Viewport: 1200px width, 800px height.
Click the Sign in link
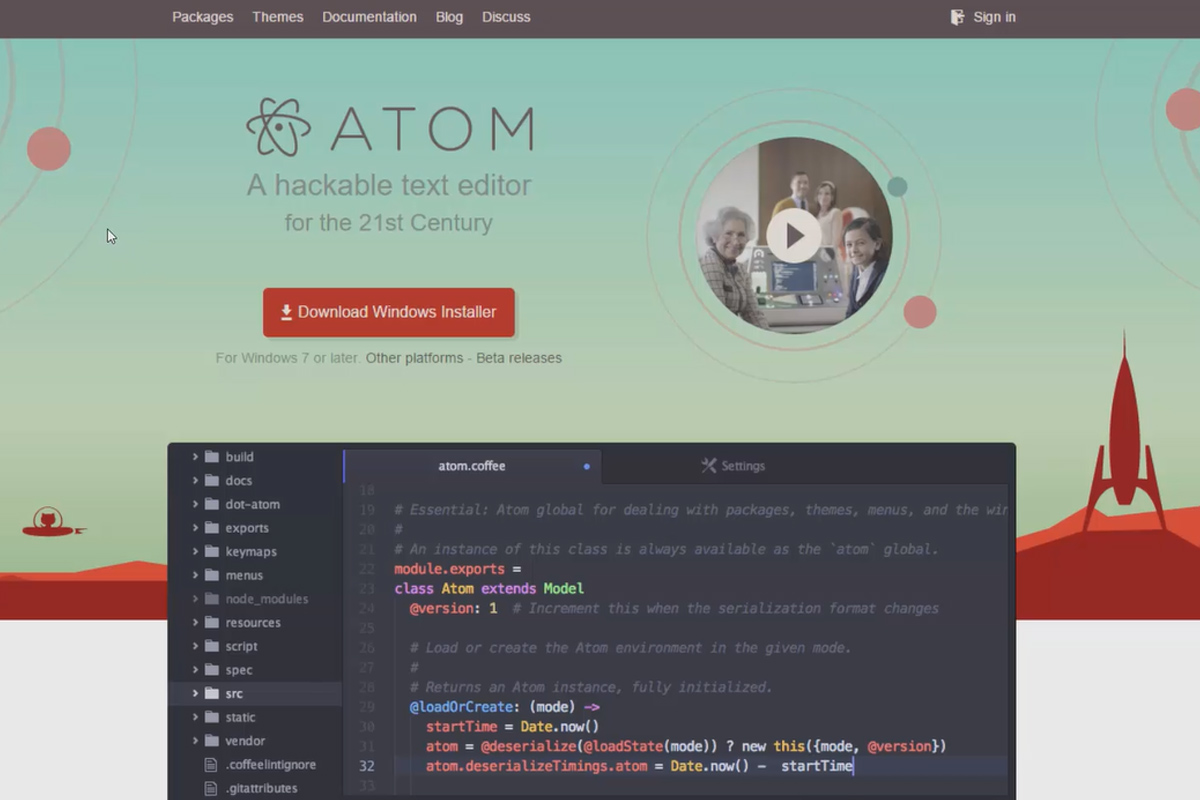tap(994, 17)
